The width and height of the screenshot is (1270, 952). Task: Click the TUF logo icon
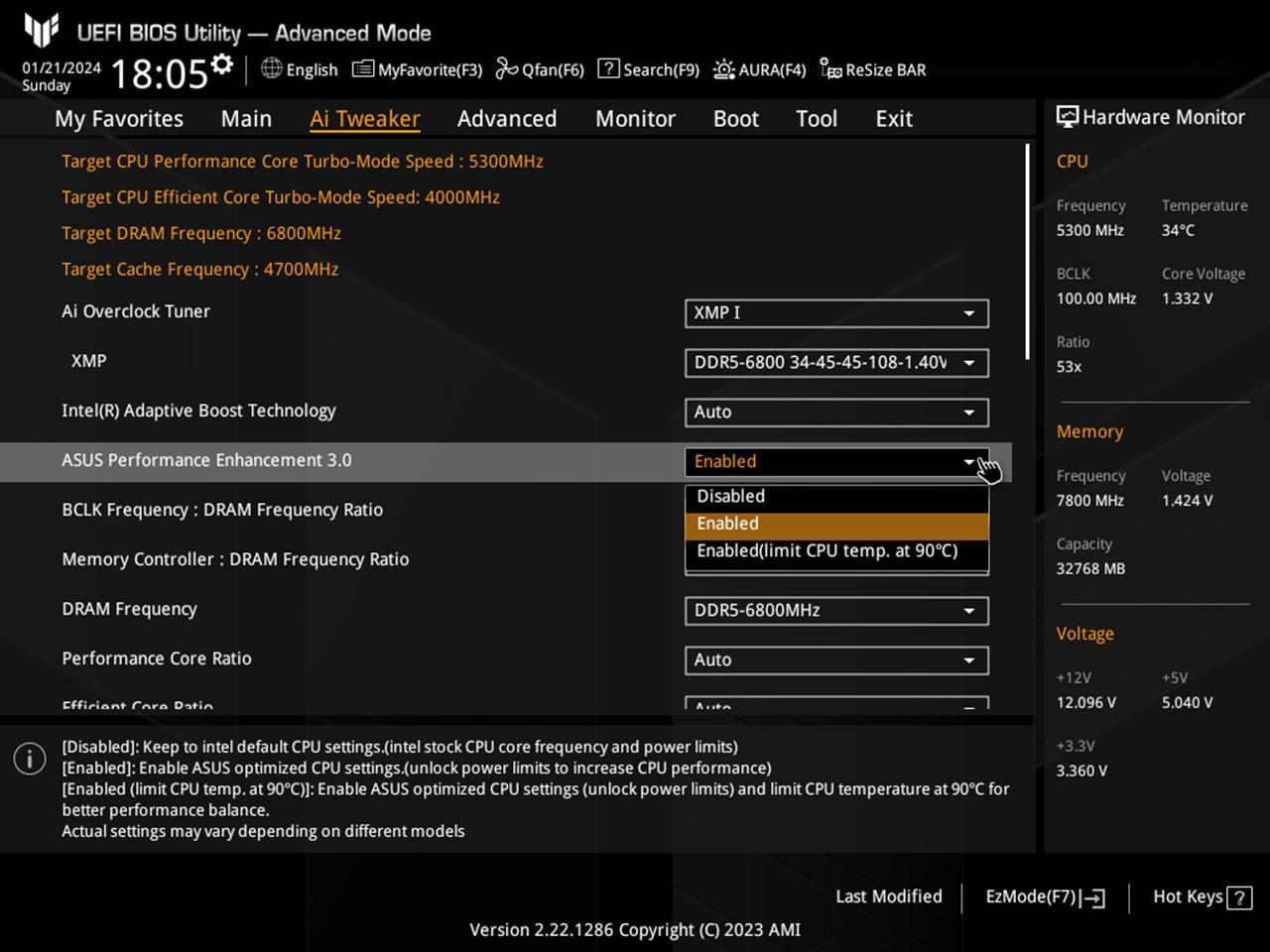point(42,30)
